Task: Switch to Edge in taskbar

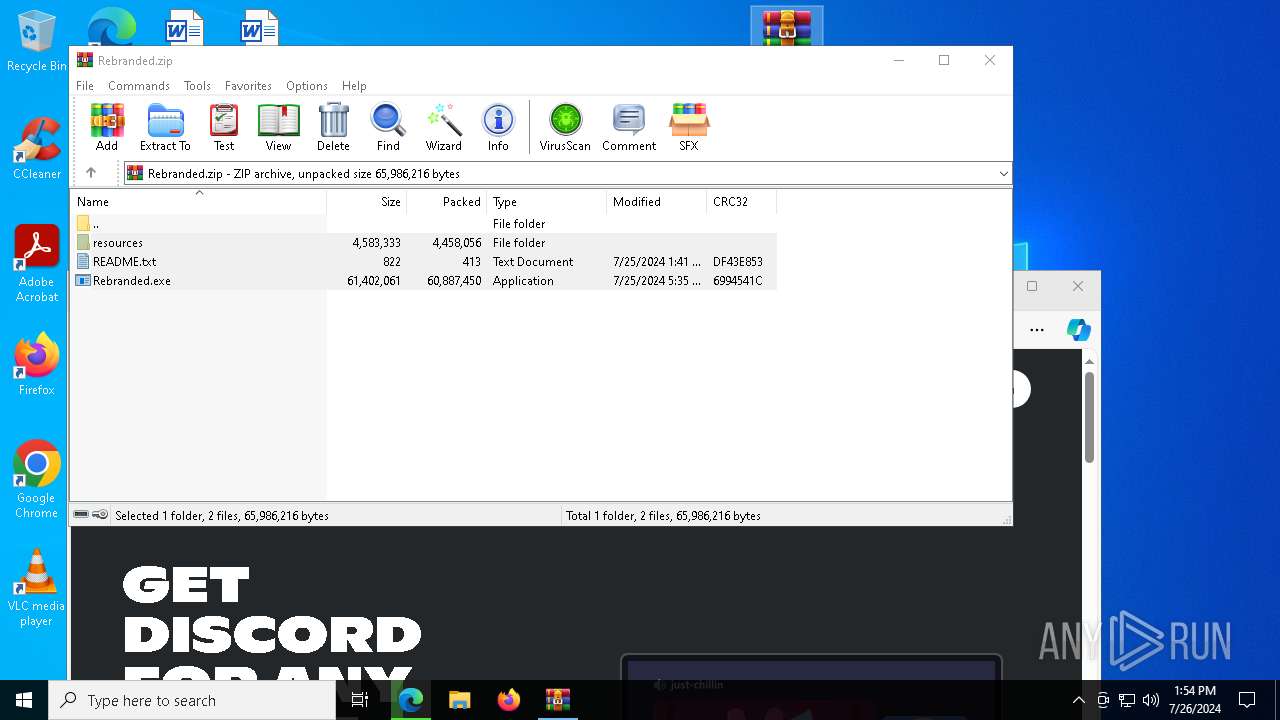Action: pyautogui.click(x=411, y=700)
